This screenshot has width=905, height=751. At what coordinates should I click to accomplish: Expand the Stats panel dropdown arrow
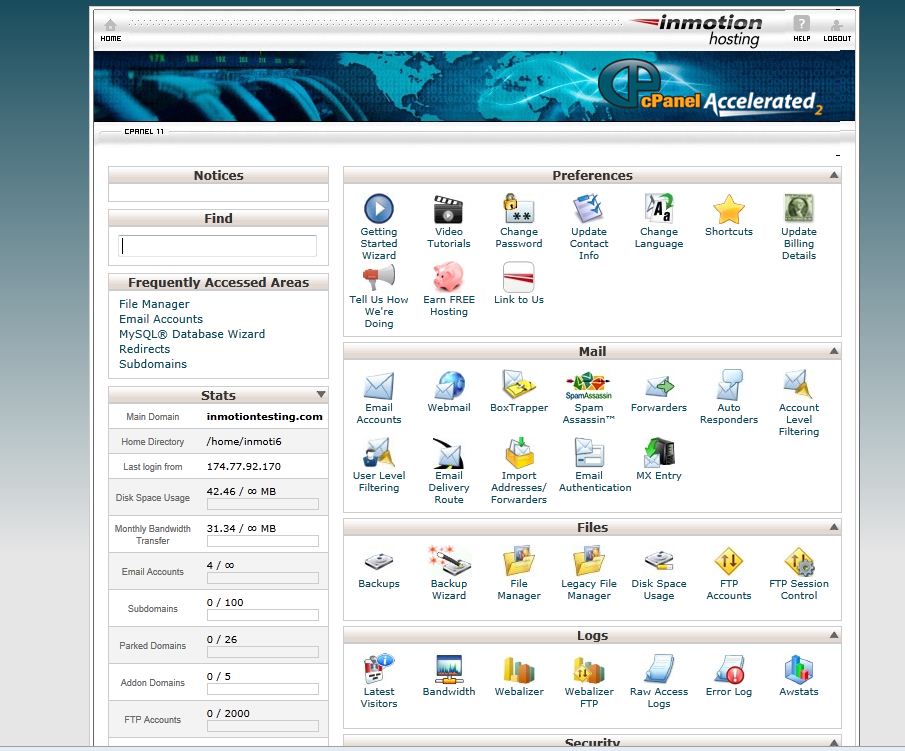click(x=320, y=395)
